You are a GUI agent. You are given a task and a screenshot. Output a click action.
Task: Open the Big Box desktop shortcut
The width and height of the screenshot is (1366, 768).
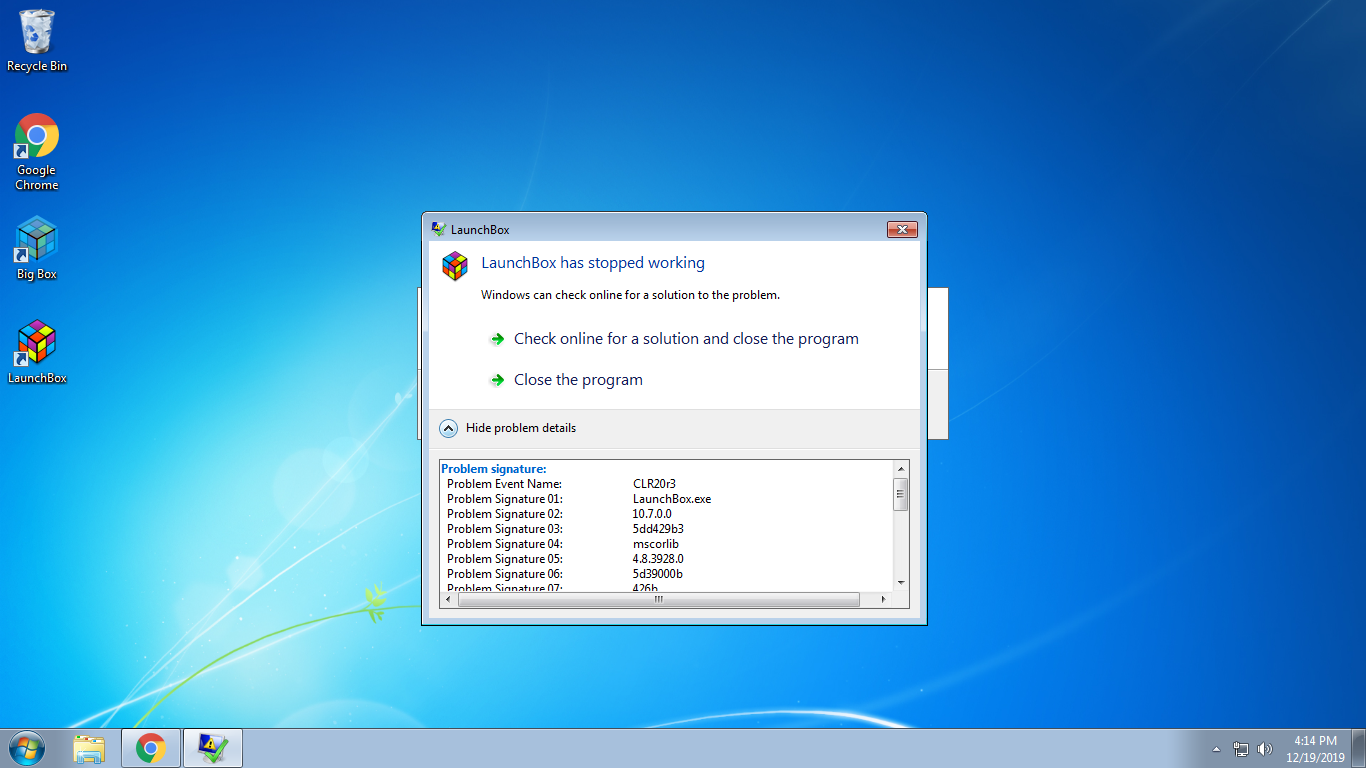37,248
